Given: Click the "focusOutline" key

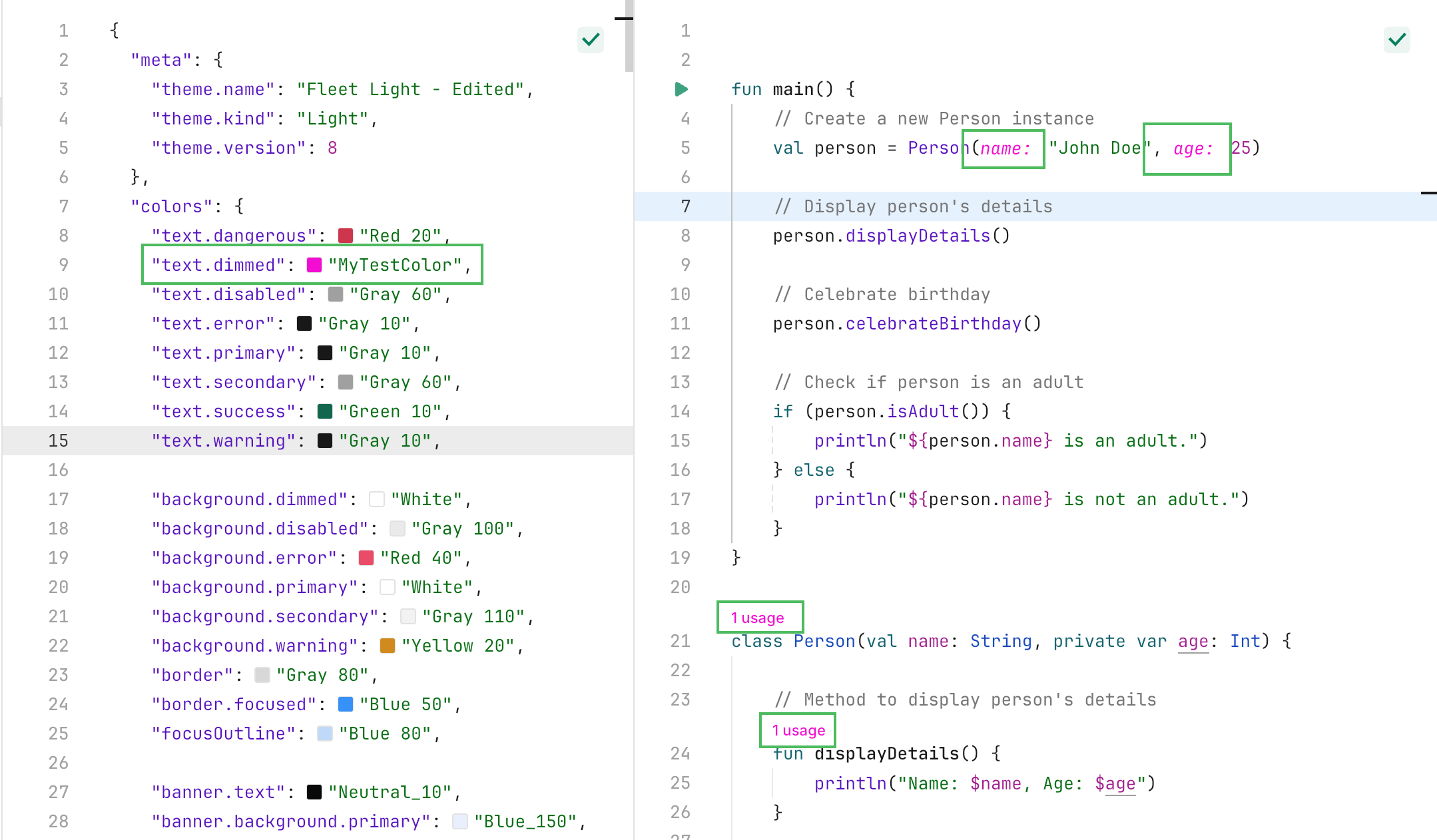Looking at the screenshot, I should click(x=224, y=734).
